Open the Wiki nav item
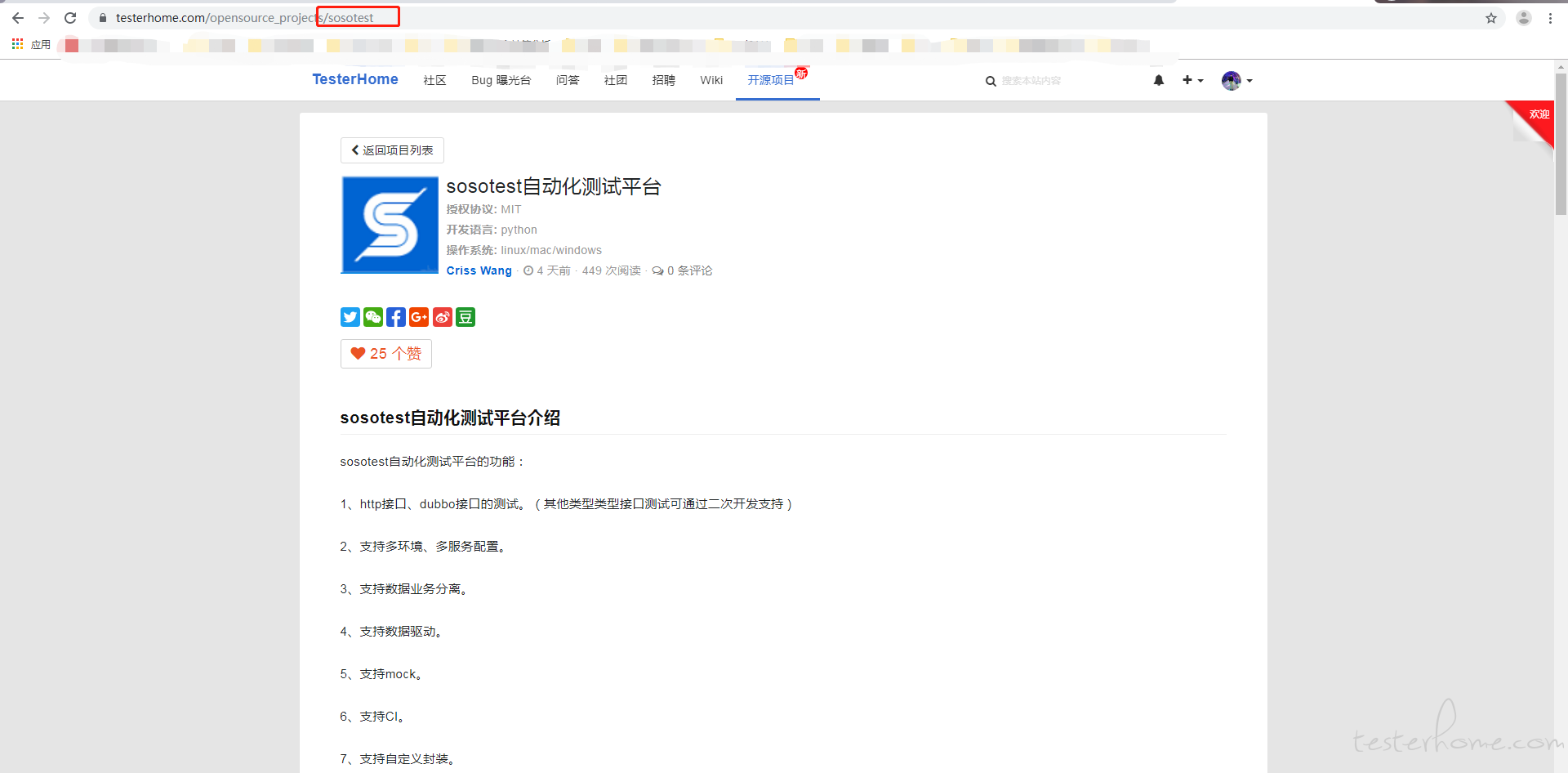Screen dimensions: 1568x773 (711, 80)
